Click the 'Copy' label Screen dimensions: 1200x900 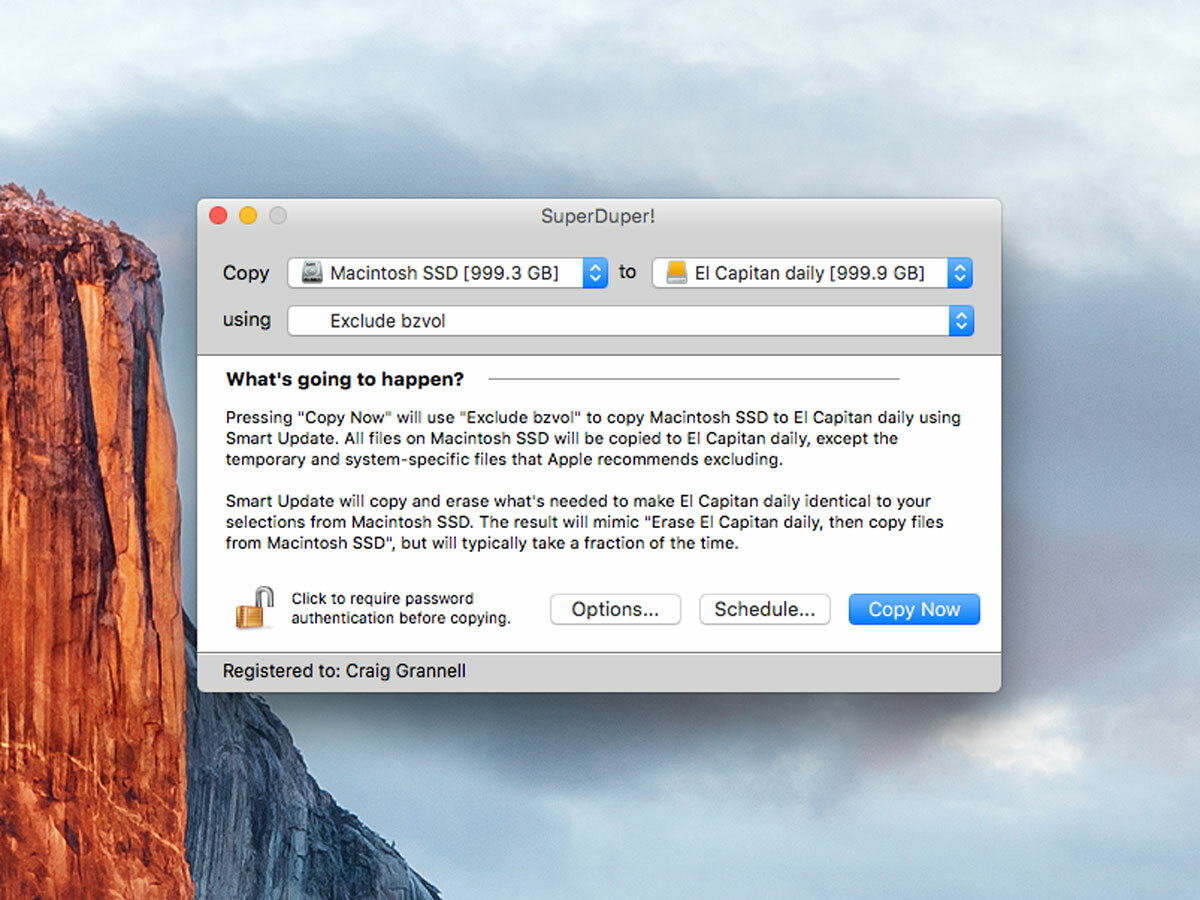[246, 273]
